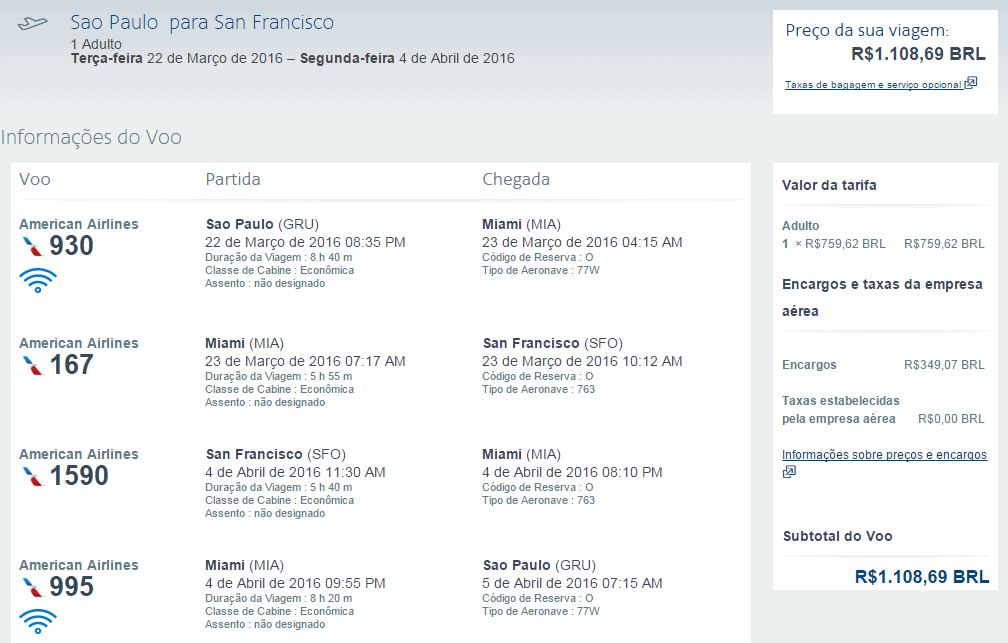1008x643 pixels.
Task: Click the Preço da sua viagem label
Action: 867,30
